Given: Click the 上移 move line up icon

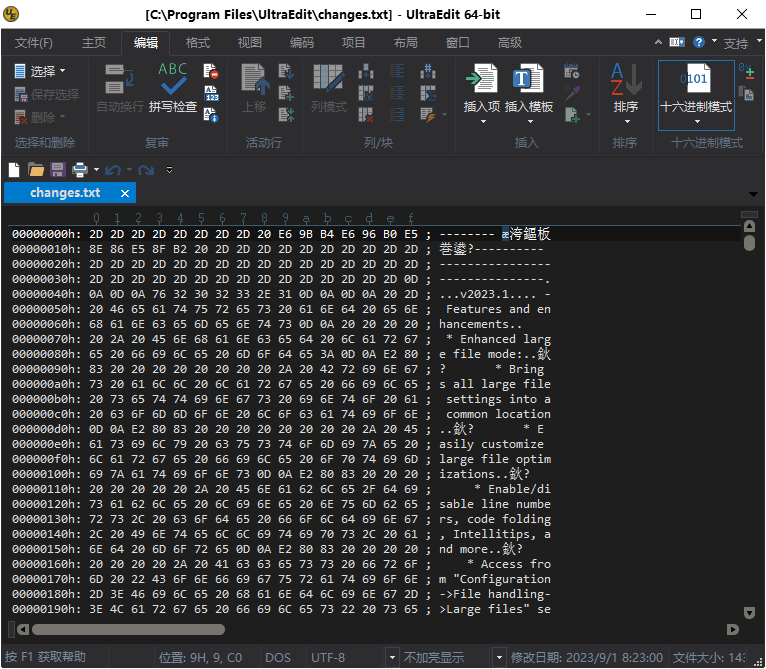Looking at the screenshot, I should [255, 79].
